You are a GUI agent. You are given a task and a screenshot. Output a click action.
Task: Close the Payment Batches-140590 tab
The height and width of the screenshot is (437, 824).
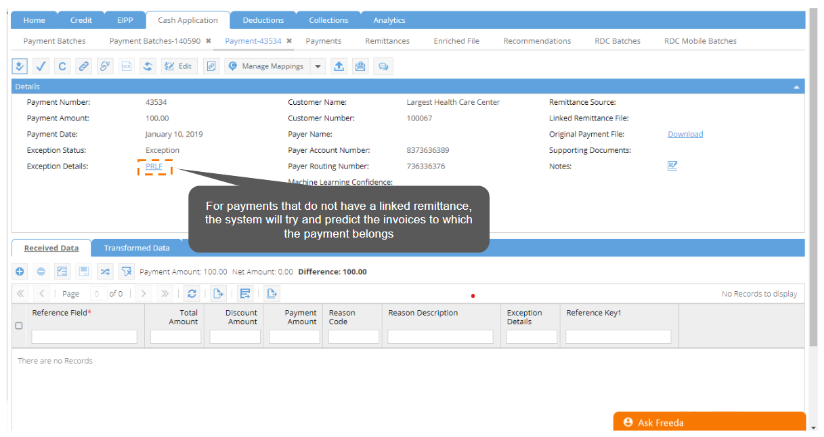(x=208, y=41)
